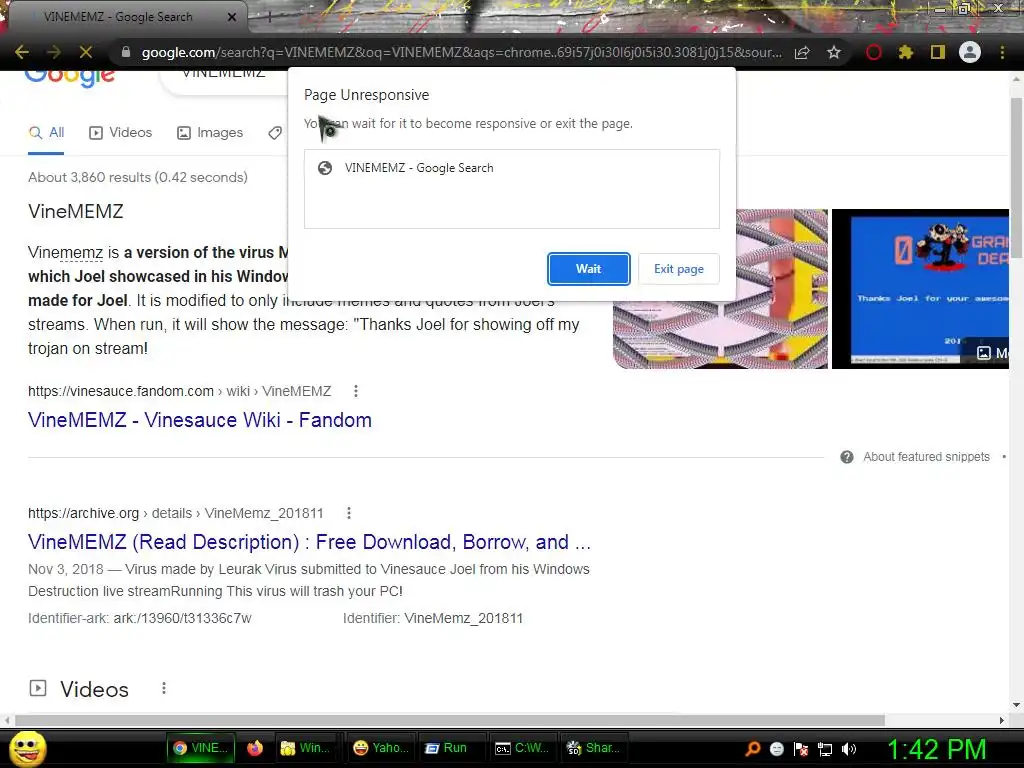Image resolution: width=1024 pixels, height=768 pixels.
Task: Click the horizontal scrollbar right arrow
Action: (x=1002, y=720)
